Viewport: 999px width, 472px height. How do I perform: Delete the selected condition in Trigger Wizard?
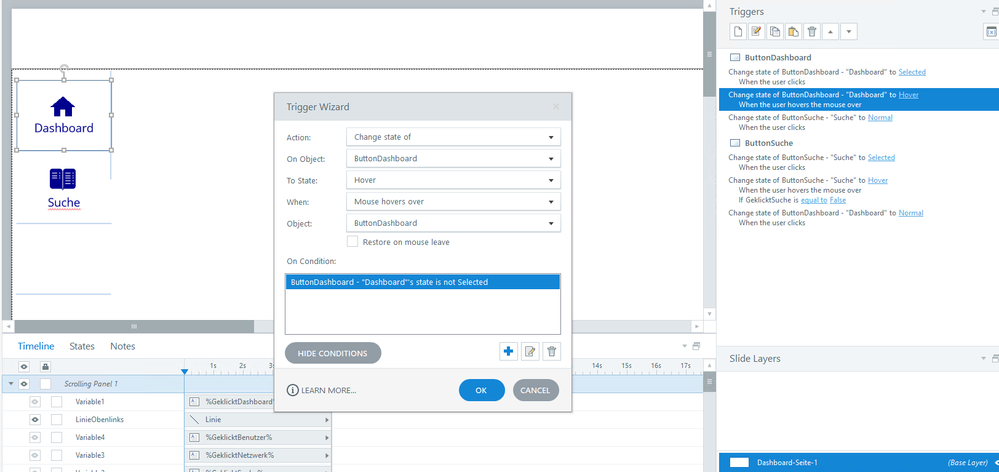pos(552,352)
